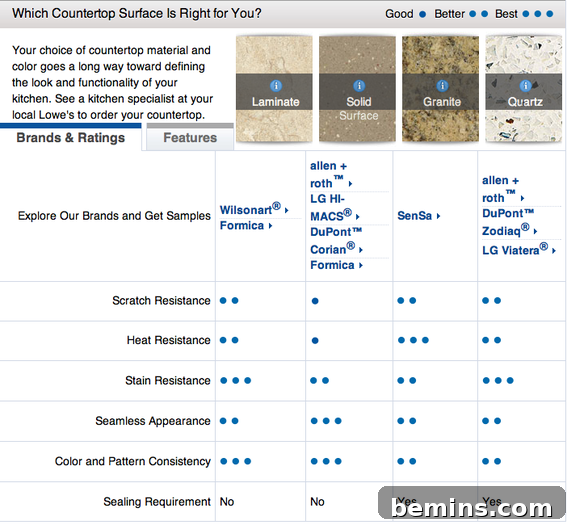
Task: Click the Stain Resistance row label
Action: tap(168, 380)
